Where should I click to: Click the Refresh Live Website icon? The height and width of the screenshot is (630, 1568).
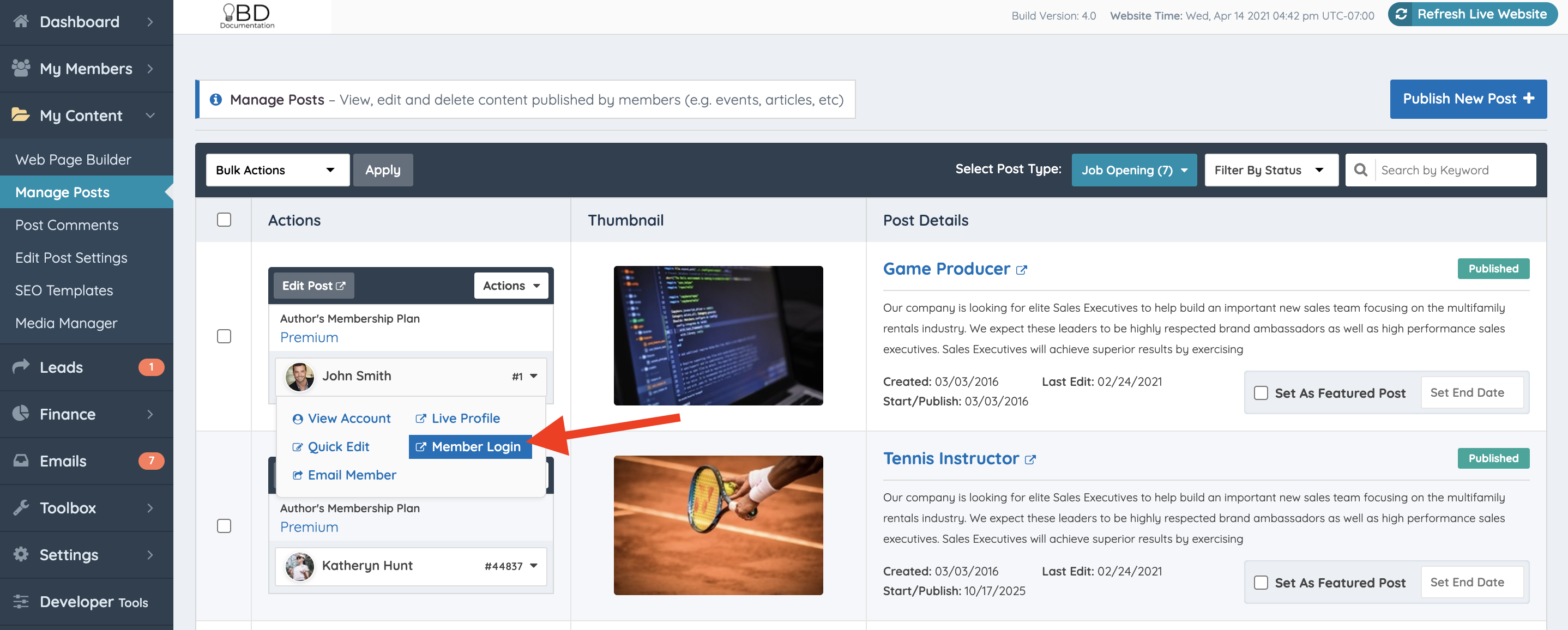click(x=1401, y=14)
